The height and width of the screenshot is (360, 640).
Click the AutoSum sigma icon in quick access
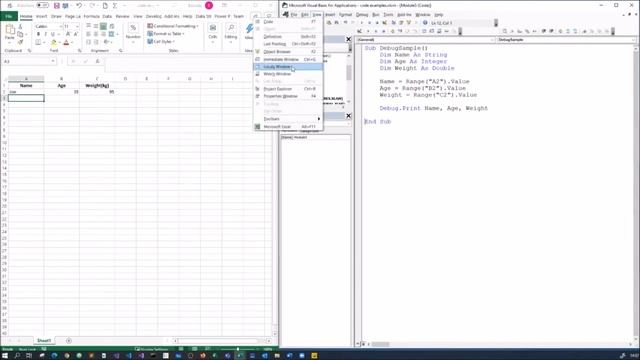click(115, 6)
